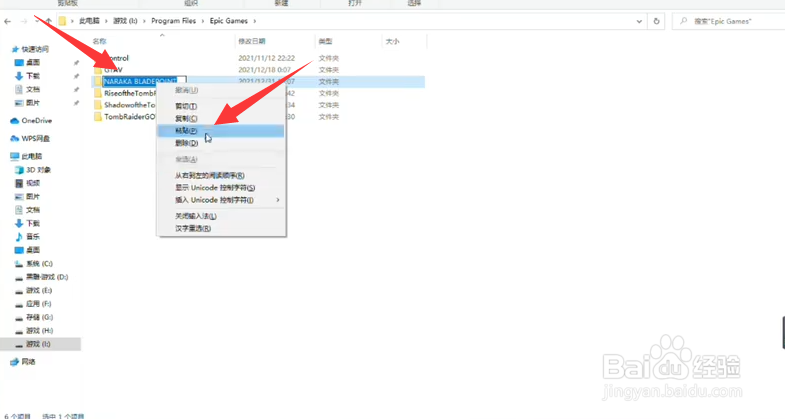Click the RiseoftheTombR folder icon

pyautogui.click(x=98, y=93)
